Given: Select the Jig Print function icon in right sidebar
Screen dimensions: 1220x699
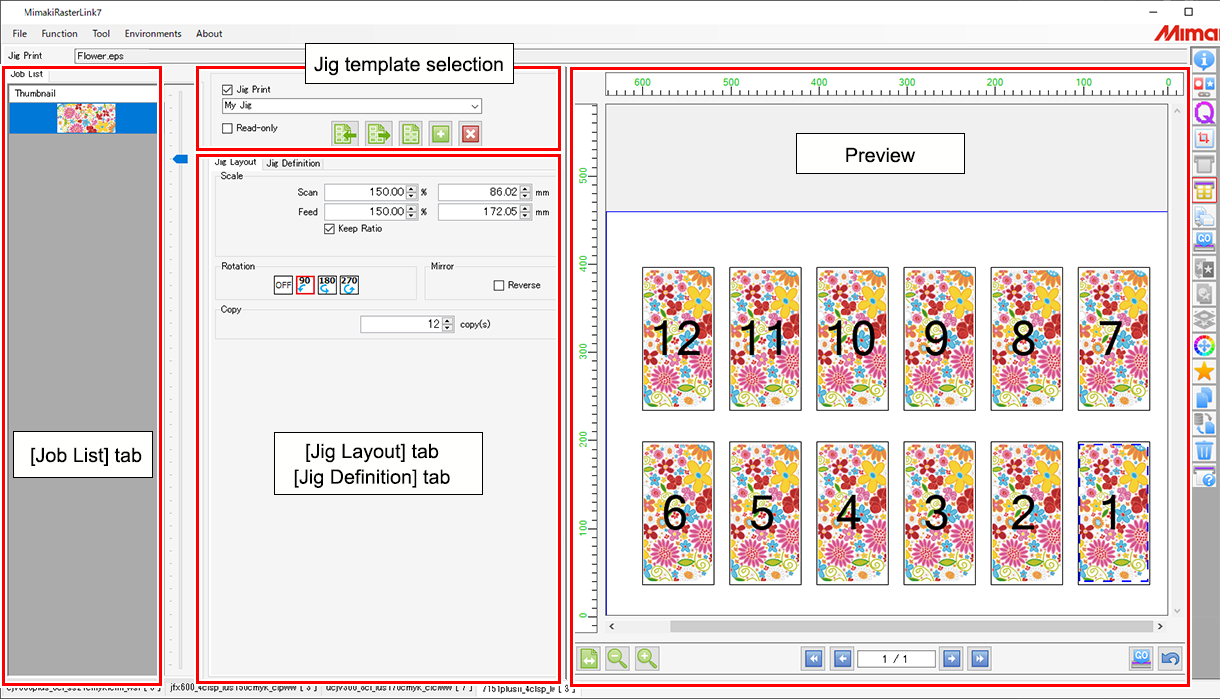Looking at the screenshot, I should pyautogui.click(x=1204, y=191).
